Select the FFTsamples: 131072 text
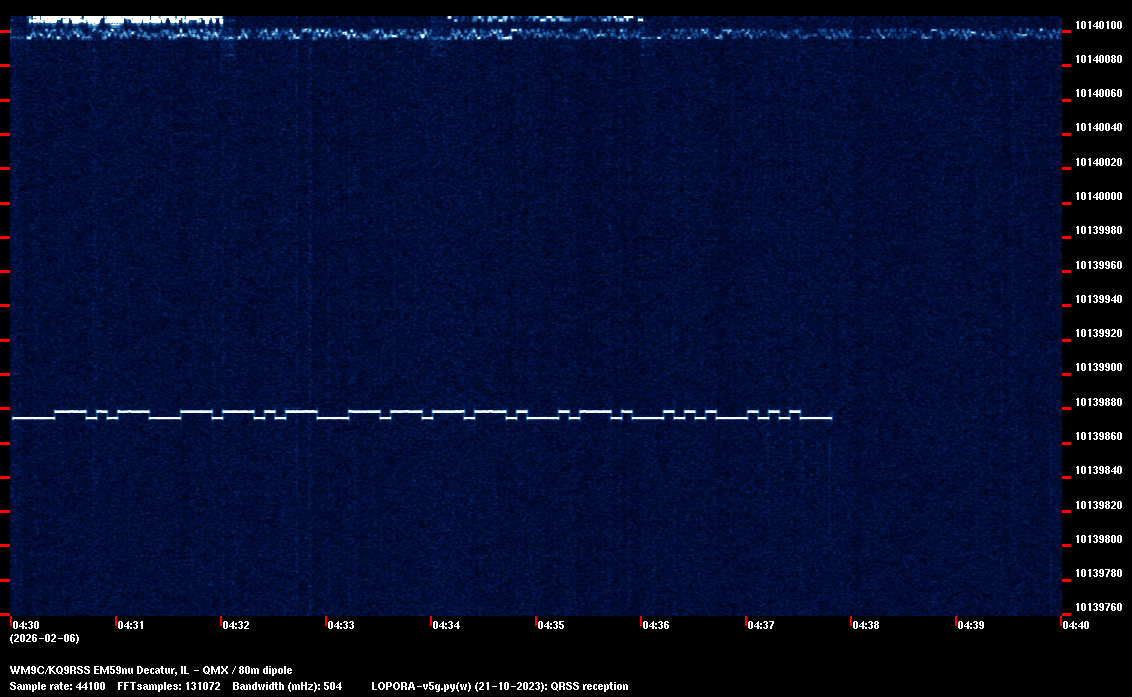The width and height of the screenshot is (1132, 697). point(168,686)
